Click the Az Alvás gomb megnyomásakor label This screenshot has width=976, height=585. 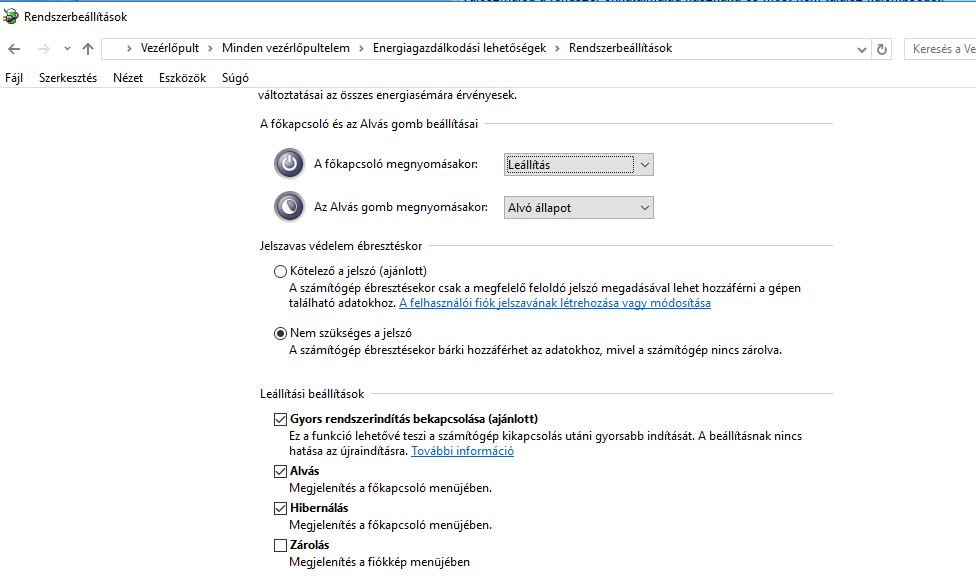(x=401, y=207)
